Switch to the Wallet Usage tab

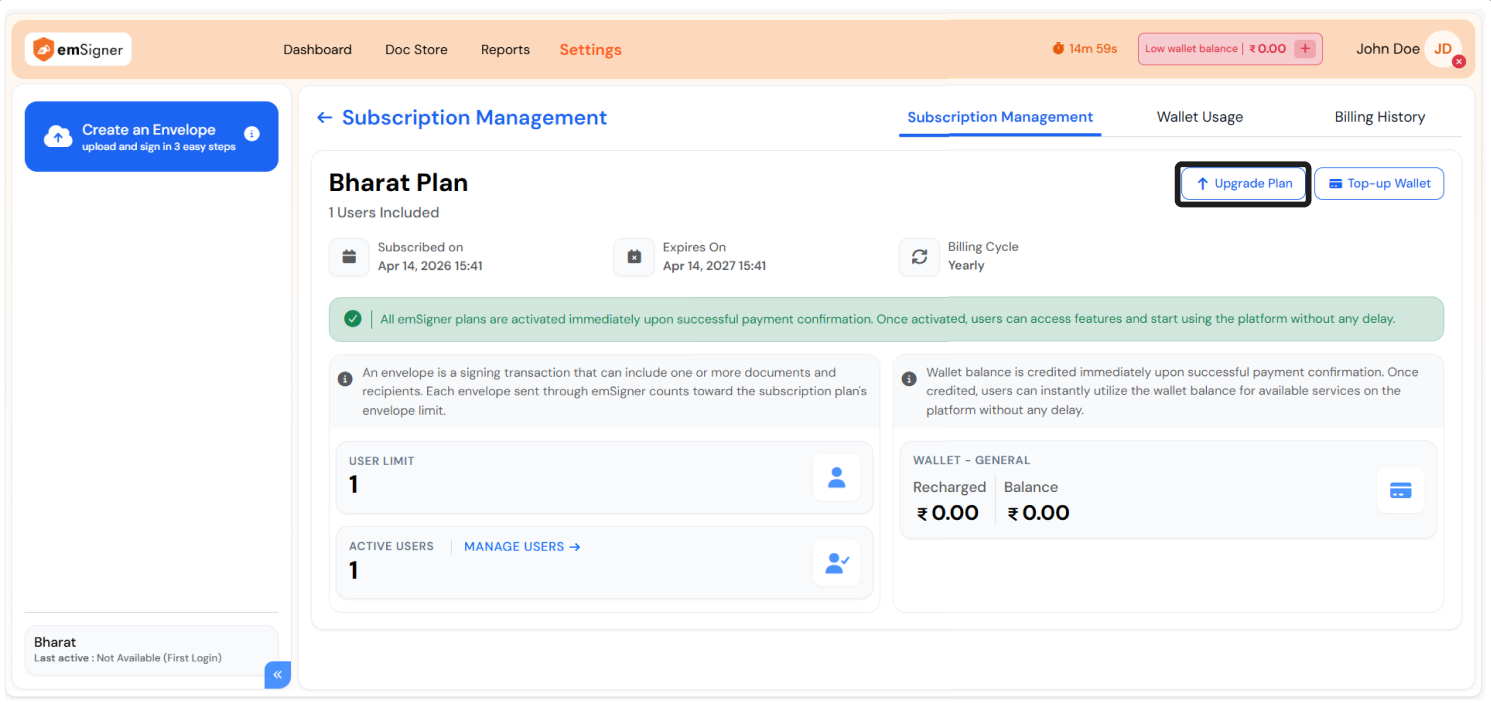tap(1199, 117)
